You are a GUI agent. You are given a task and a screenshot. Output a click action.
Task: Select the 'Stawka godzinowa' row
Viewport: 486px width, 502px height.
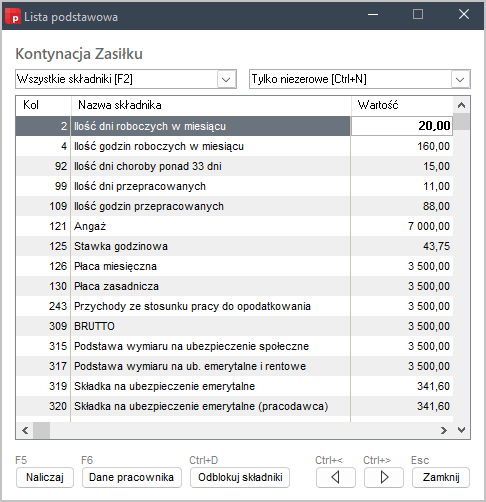234,246
